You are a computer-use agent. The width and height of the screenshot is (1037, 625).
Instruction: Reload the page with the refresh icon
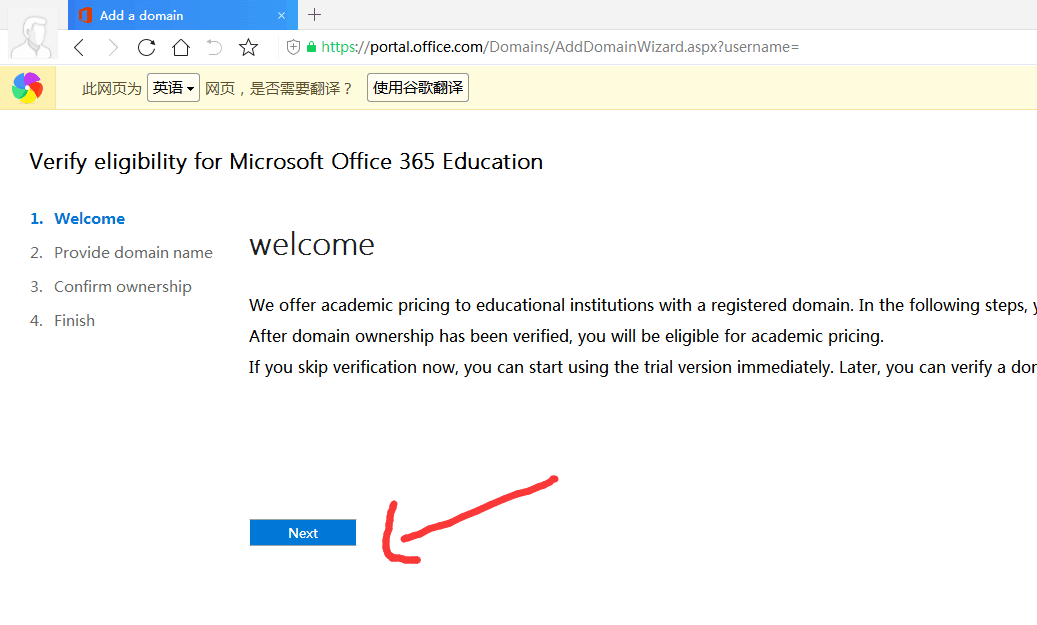click(146, 47)
